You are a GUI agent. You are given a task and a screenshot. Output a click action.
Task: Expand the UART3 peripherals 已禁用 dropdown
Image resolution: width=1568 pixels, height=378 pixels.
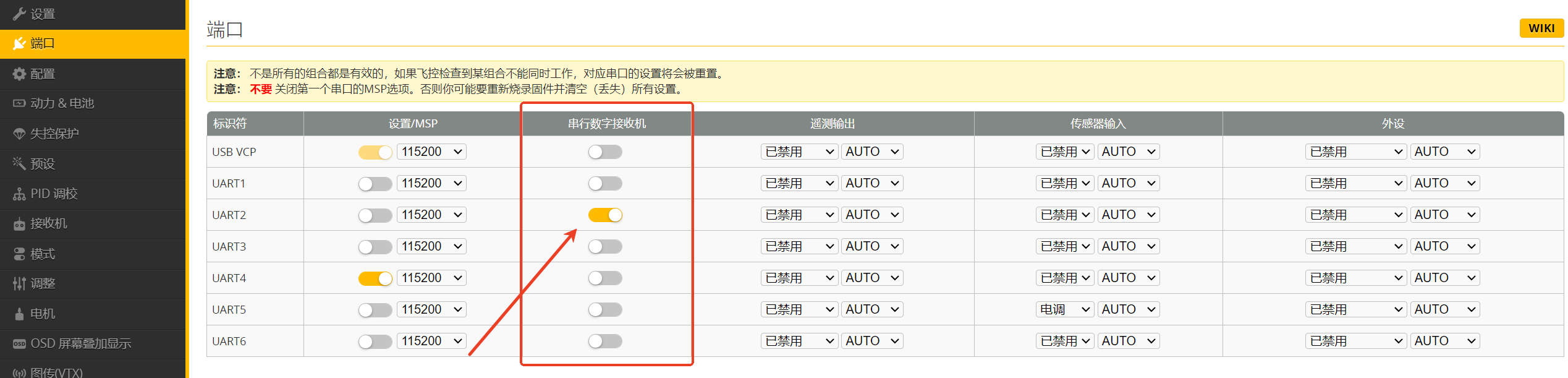click(1356, 246)
